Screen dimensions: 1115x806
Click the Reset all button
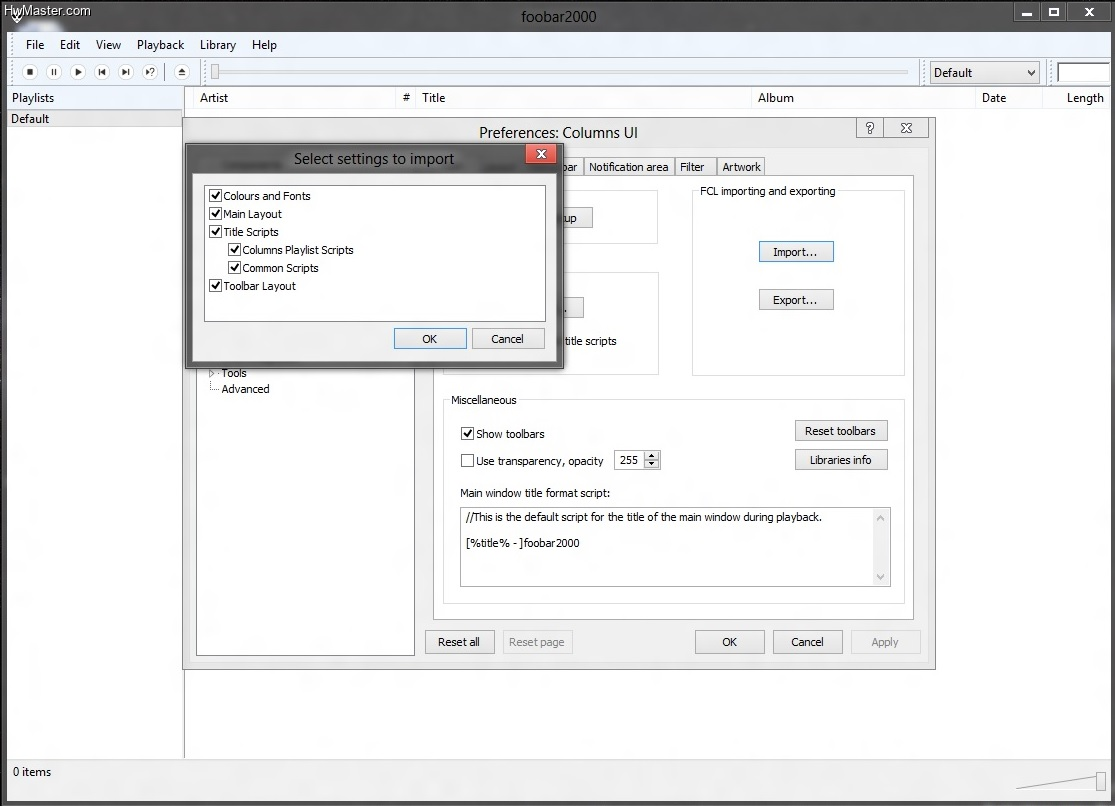pyautogui.click(x=459, y=642)
